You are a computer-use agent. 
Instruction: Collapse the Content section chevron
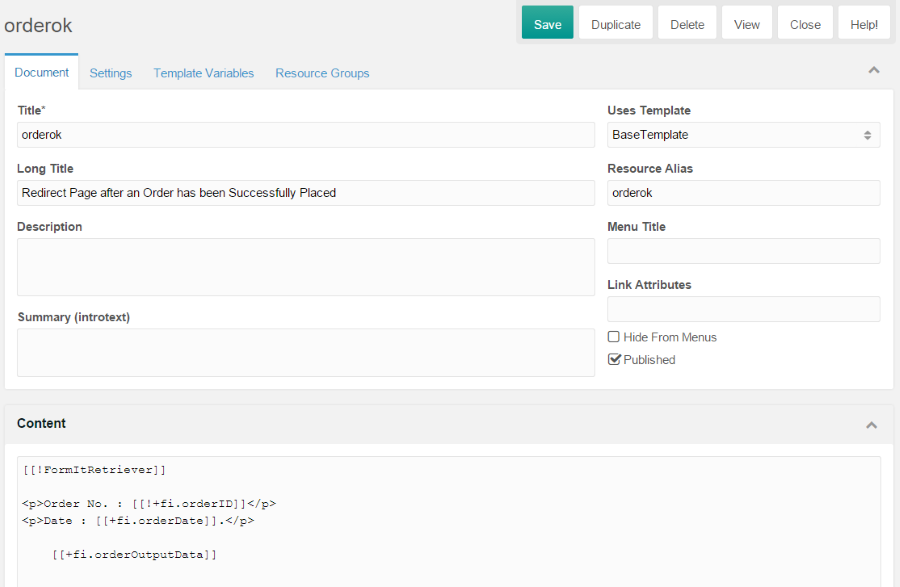tap(871, 425)
